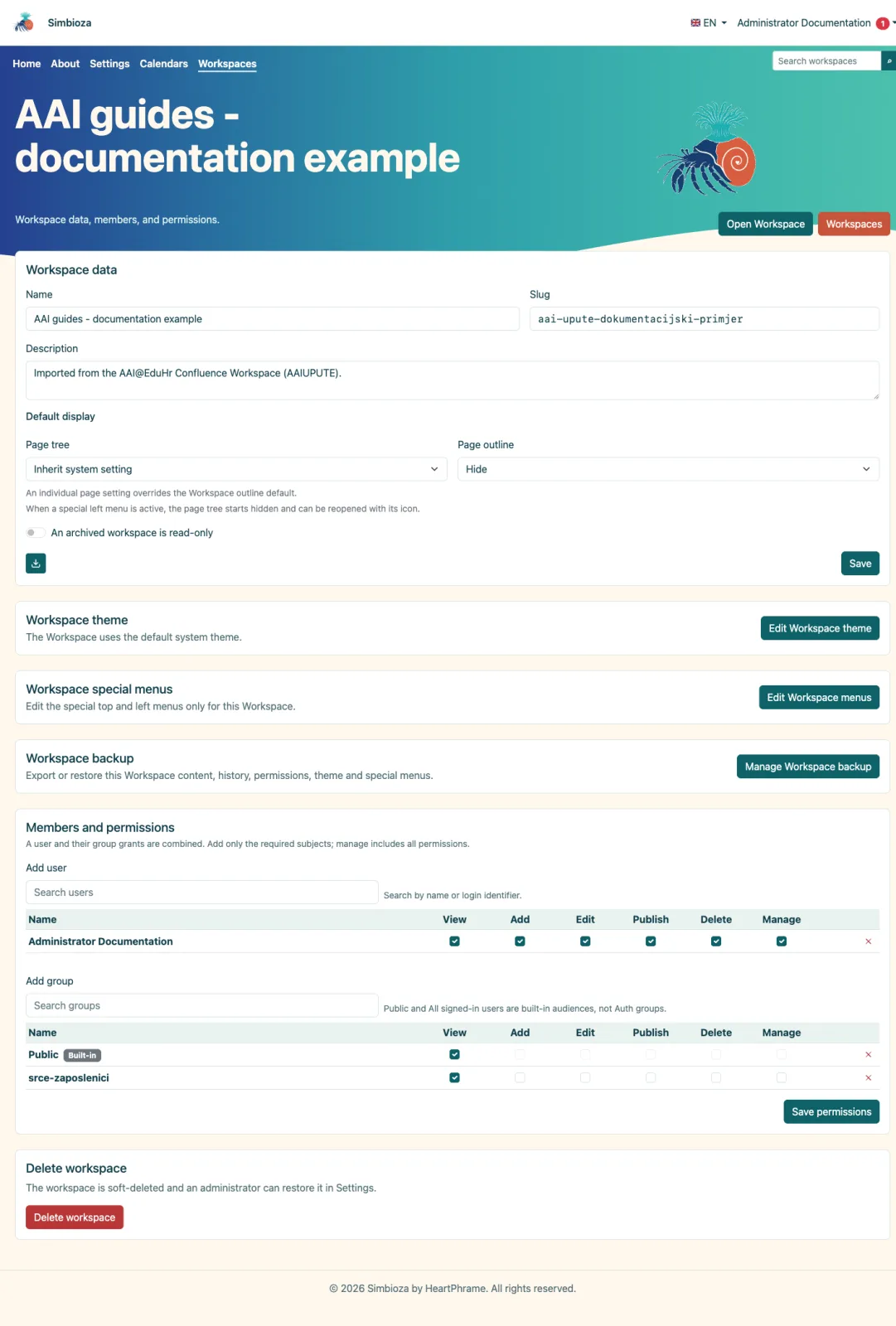Open the EN language dropdown
This screenshot has height=1326, width=896.
point(709,23)
